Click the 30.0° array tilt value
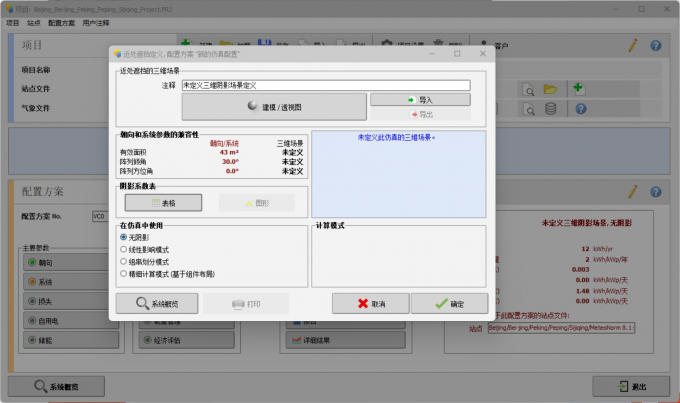The width and height of the screenshot is (680, 403). click(x=230, y=161)
